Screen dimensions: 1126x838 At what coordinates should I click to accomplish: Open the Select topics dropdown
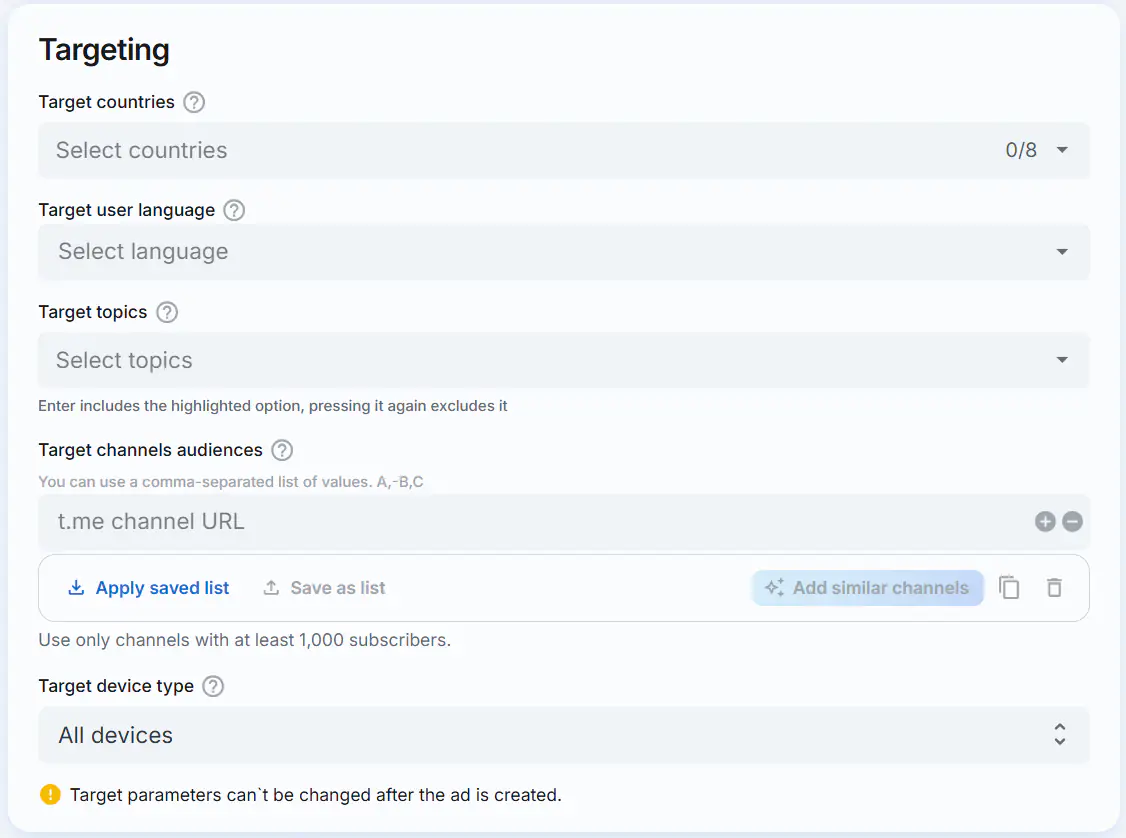click(564, 360)
